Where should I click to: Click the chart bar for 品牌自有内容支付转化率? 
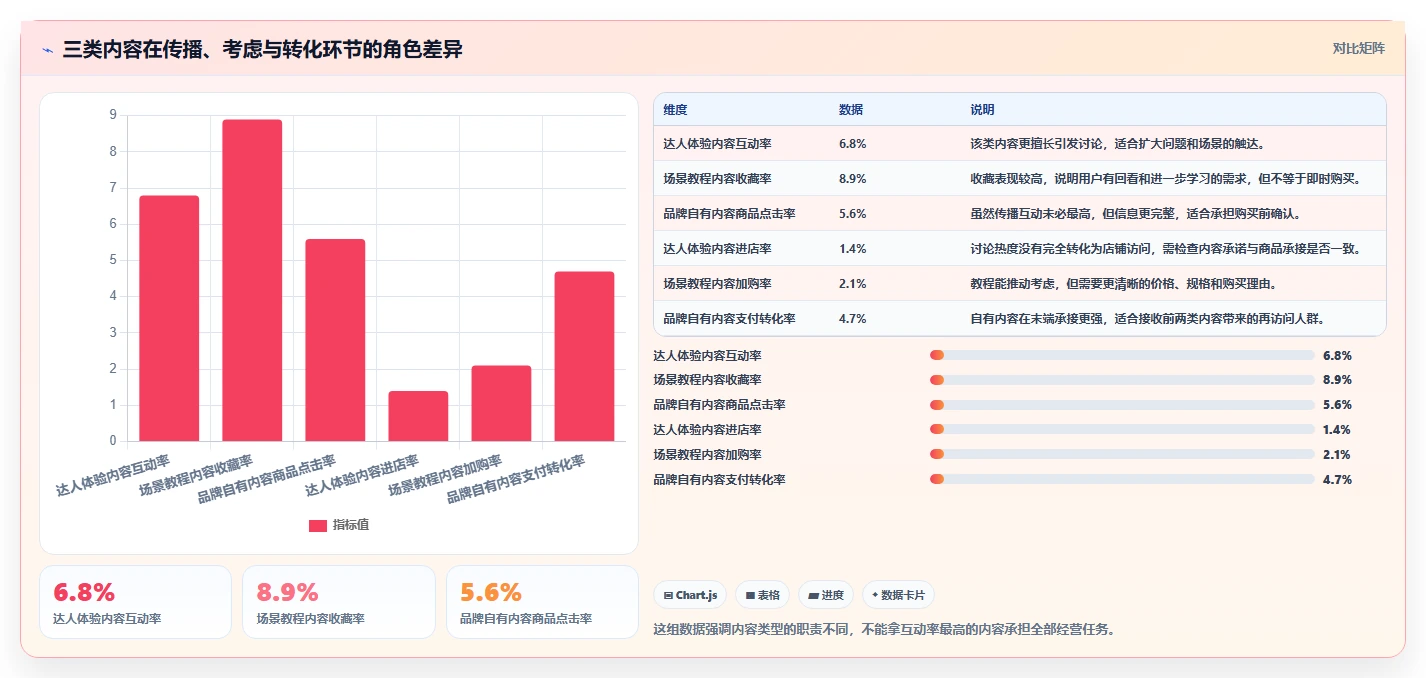click(x=584, y=356)
